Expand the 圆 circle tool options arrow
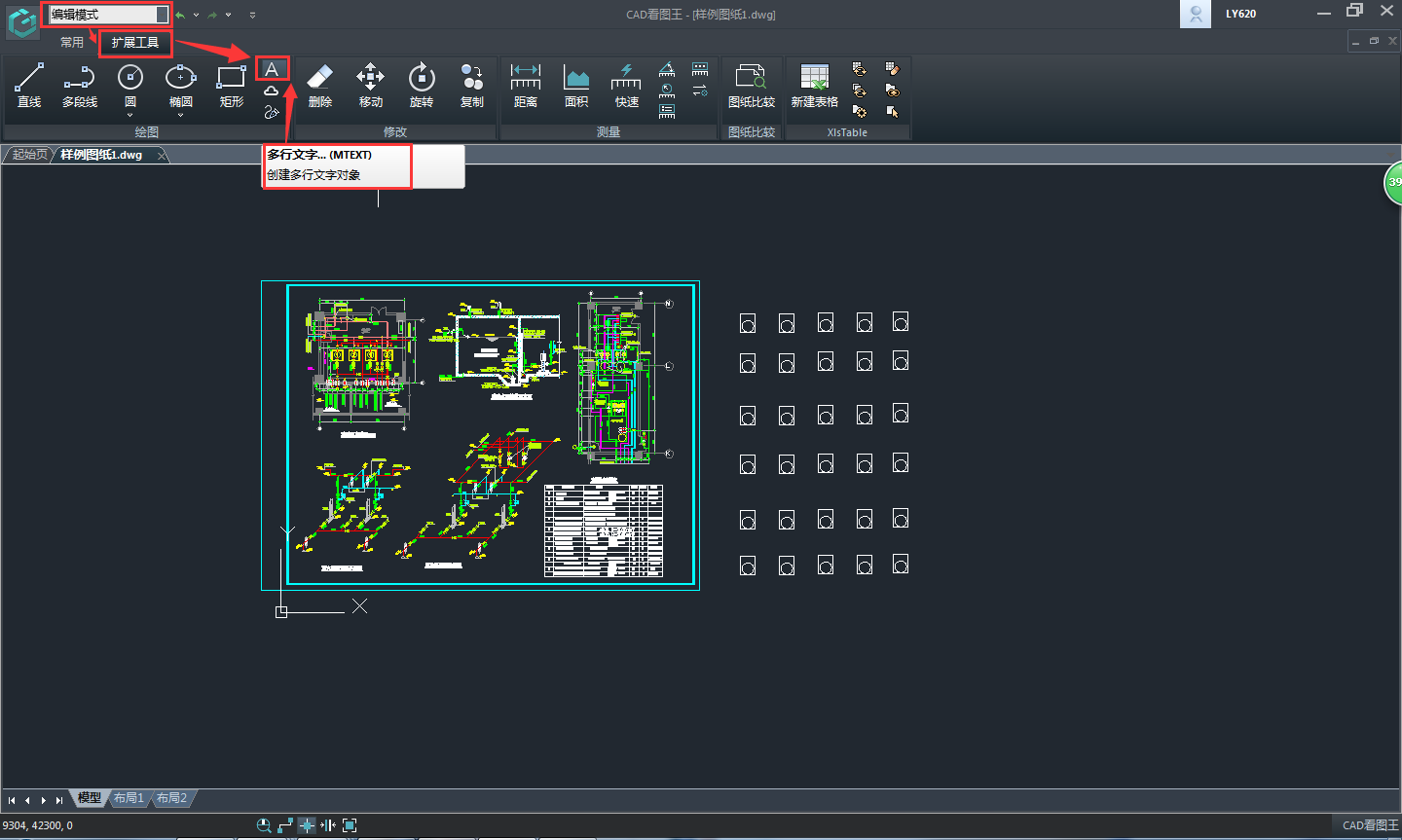 coord(130,116)
